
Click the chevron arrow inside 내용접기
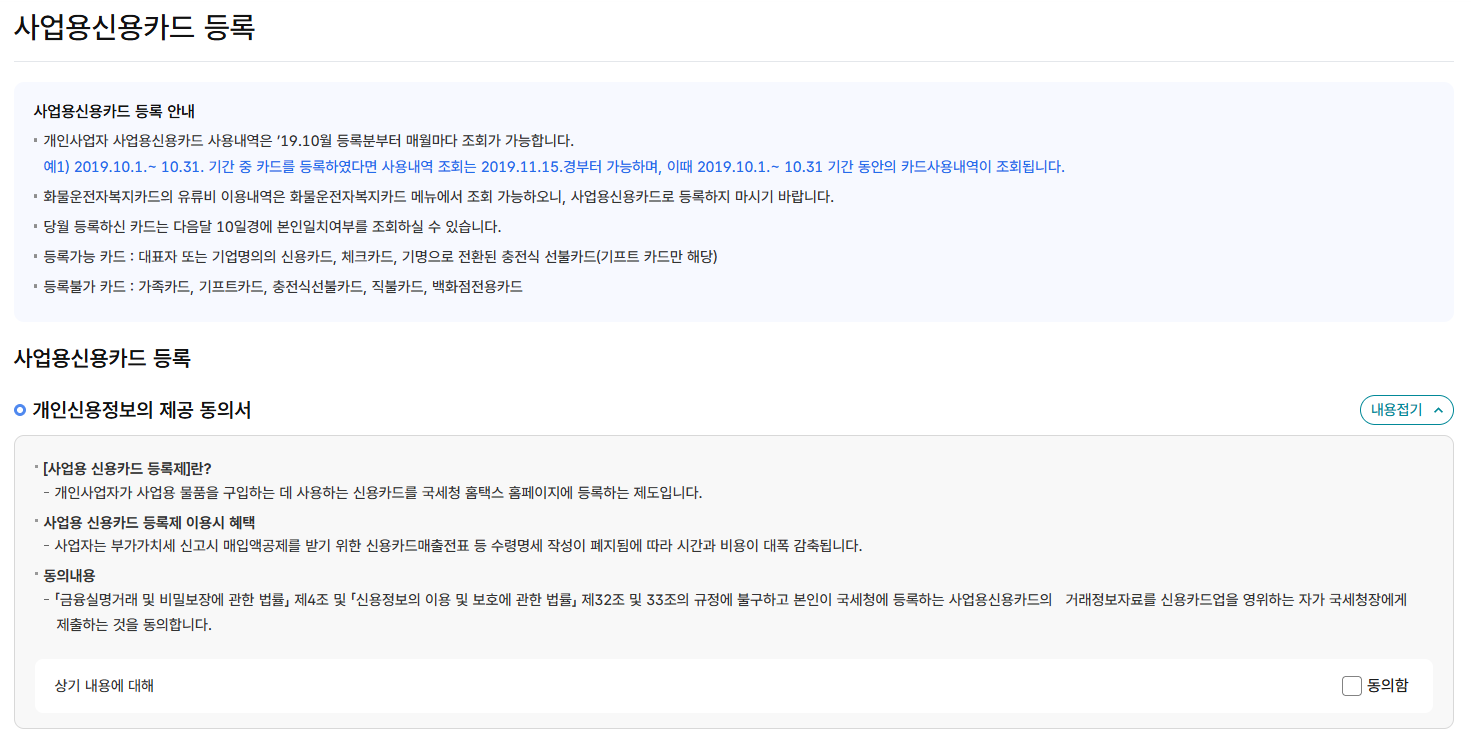point(1438,410)
